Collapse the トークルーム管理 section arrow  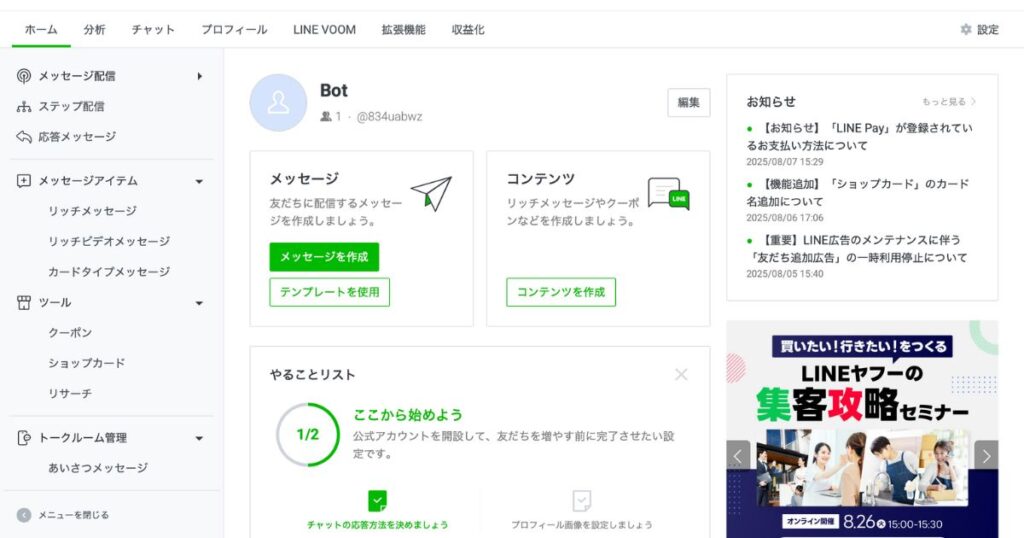(199, 438)
